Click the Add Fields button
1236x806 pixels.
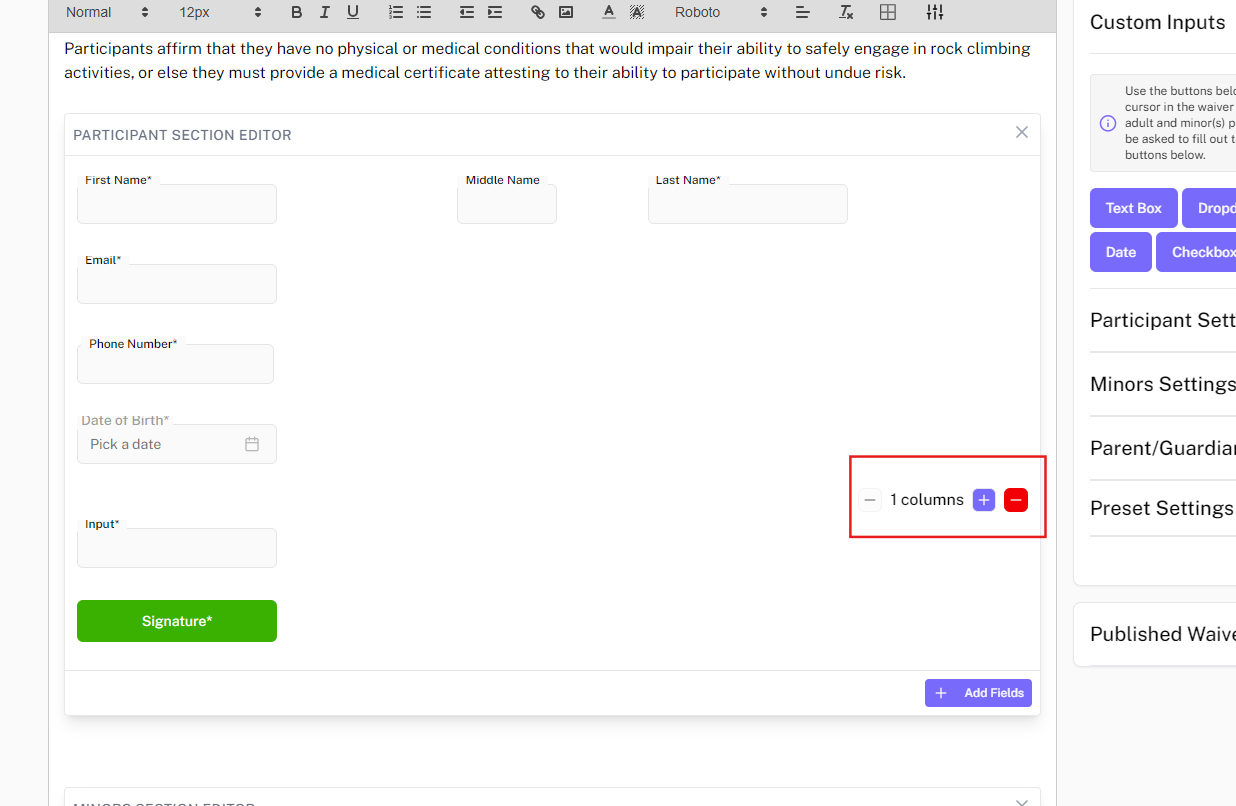pos(978,693)
